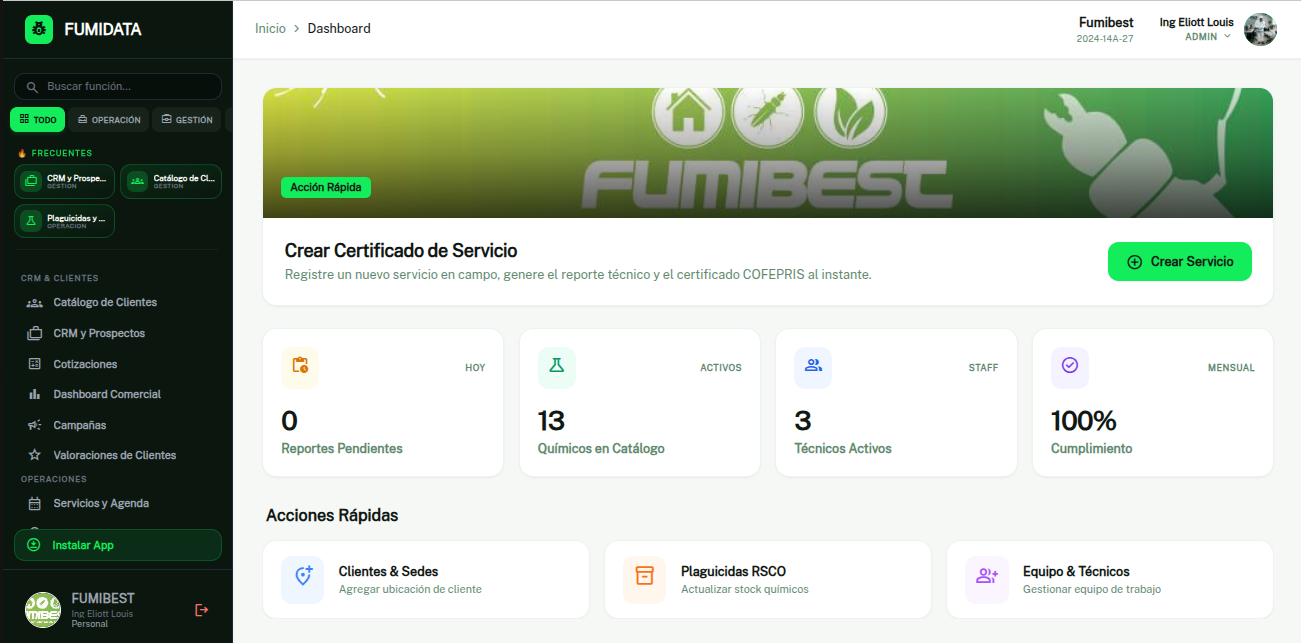Click the FUMIDATA bug logo icon
Image resolution: width=1301 pixels, height=643 pixels.
pyautogui.click(x=39, y=29)
